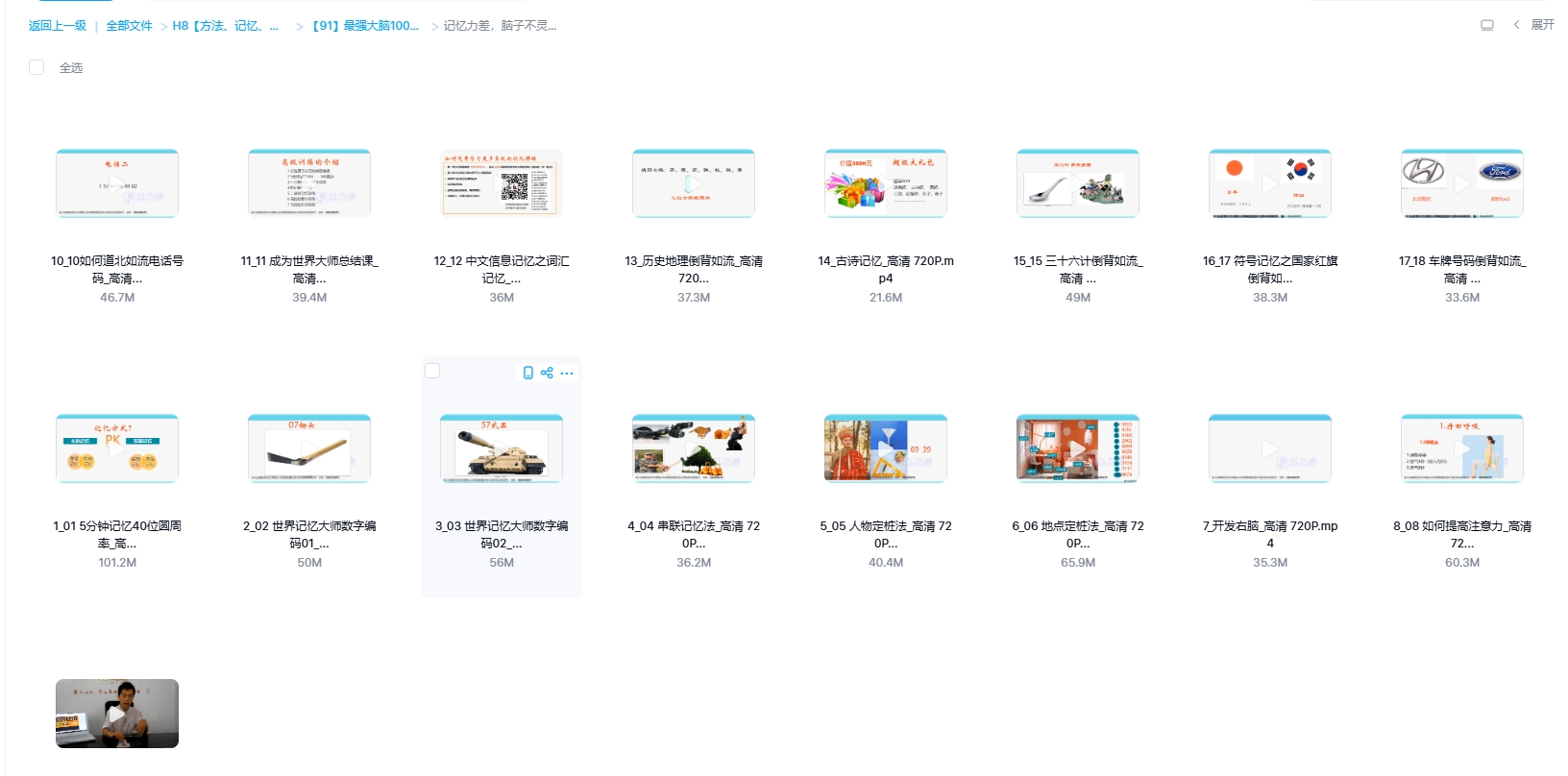Open the 16_17 国家红旗 flags thumbnail
1568x776 pixels.
(1270, 183)
